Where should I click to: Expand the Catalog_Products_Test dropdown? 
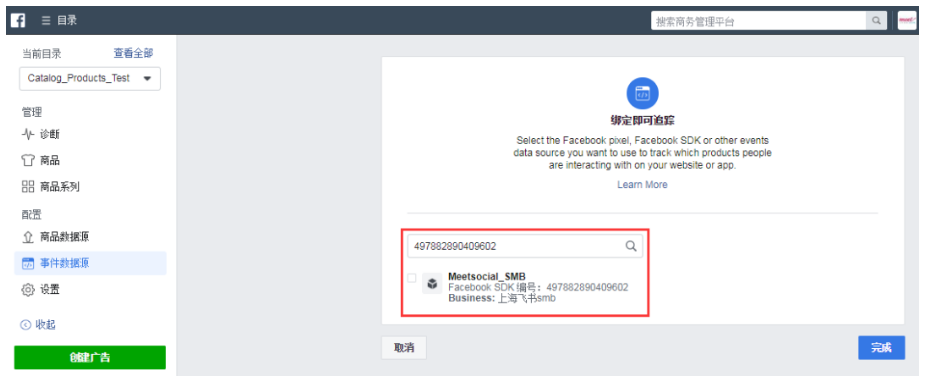point(90,78)
